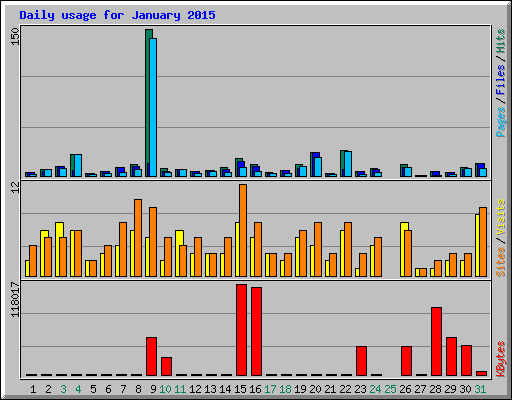Select the "150" y-axis value
Screen dimensions: 512x400
15,36
